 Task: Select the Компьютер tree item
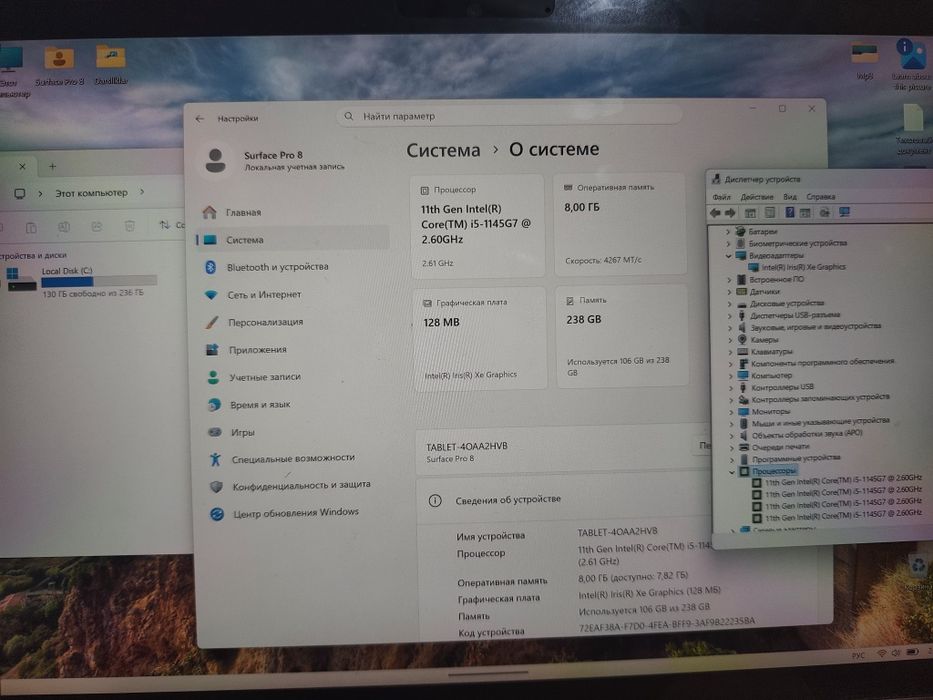click(772, 376)
